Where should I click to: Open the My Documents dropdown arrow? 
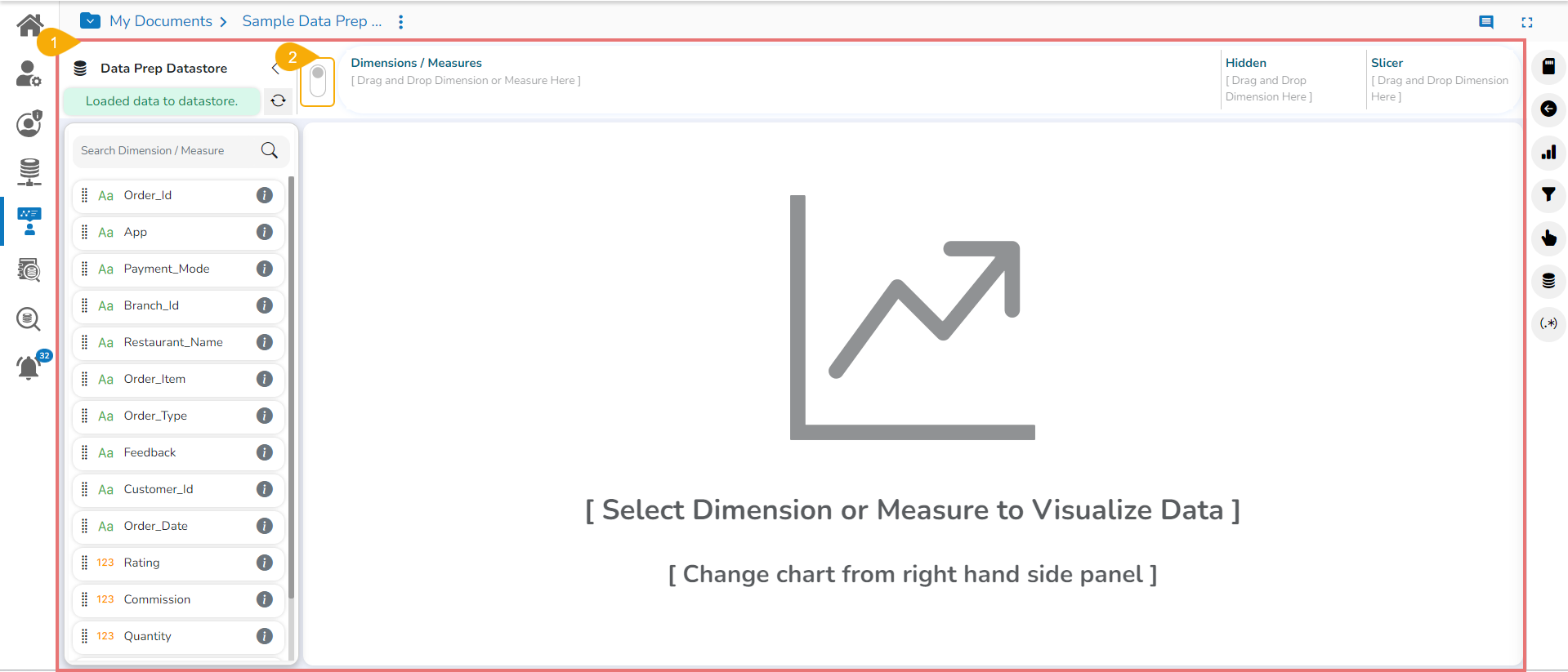click(x=90, y=21)
